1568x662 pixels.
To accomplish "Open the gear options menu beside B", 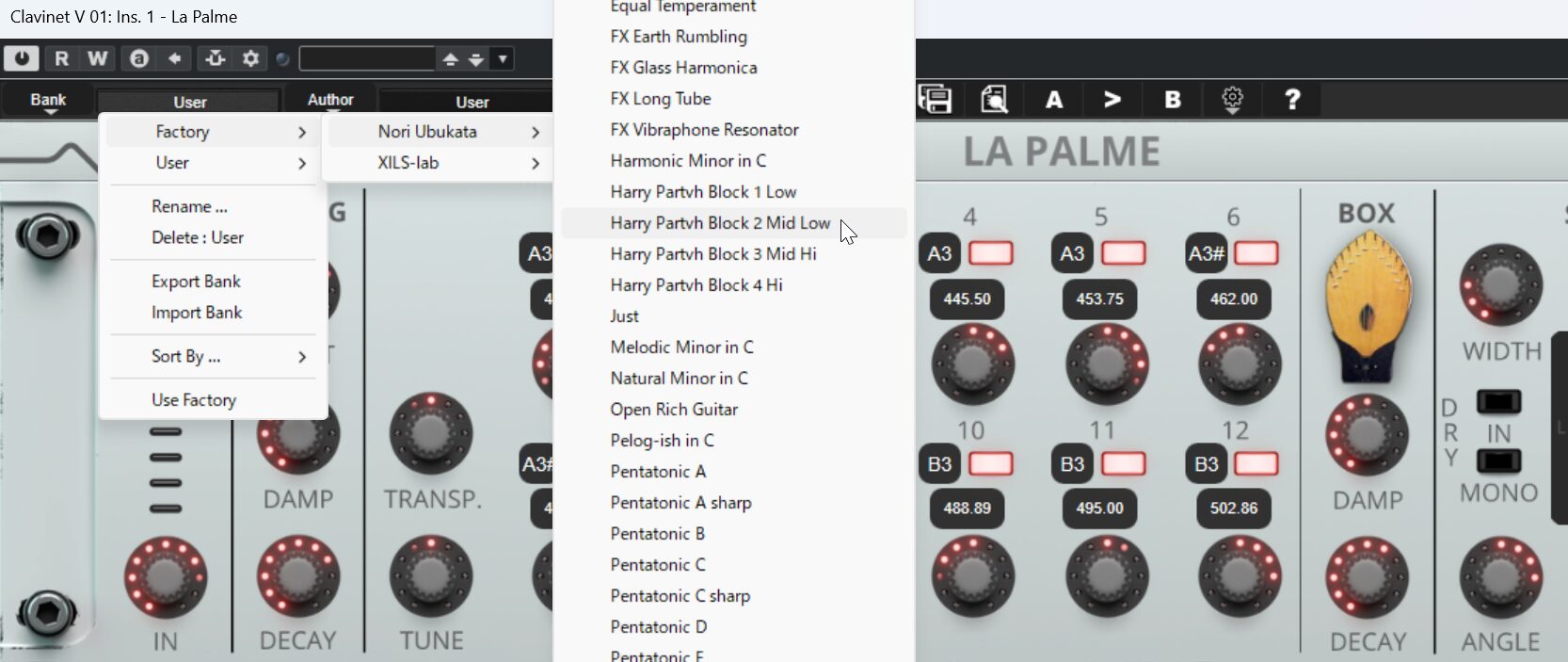I will coord(1232,99).
